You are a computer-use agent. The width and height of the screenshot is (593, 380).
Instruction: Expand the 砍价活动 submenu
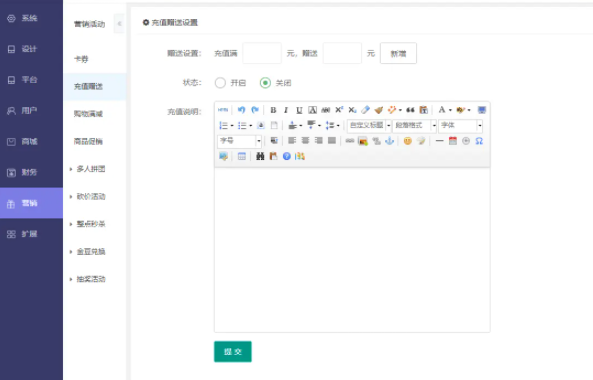tap(91, 196)
